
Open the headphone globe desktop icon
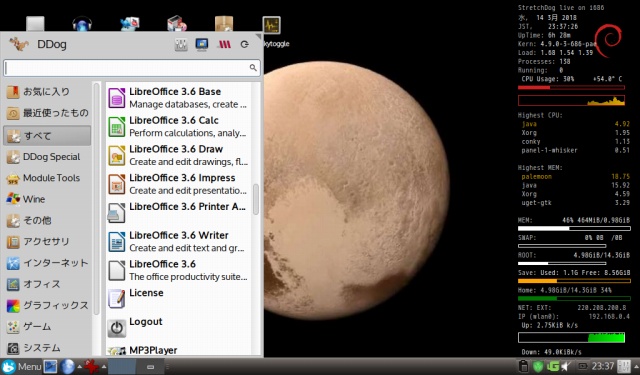(82, 24)
